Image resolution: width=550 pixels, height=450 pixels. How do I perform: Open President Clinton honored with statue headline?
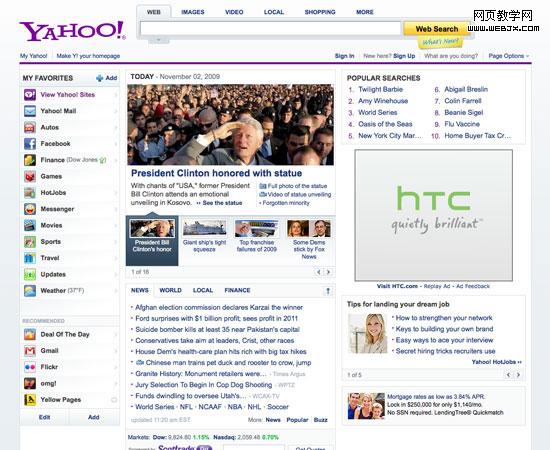coord(216,173)
